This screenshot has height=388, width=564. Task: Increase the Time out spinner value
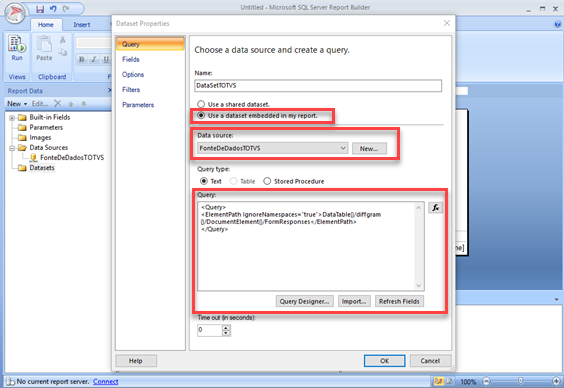(226, 328)
